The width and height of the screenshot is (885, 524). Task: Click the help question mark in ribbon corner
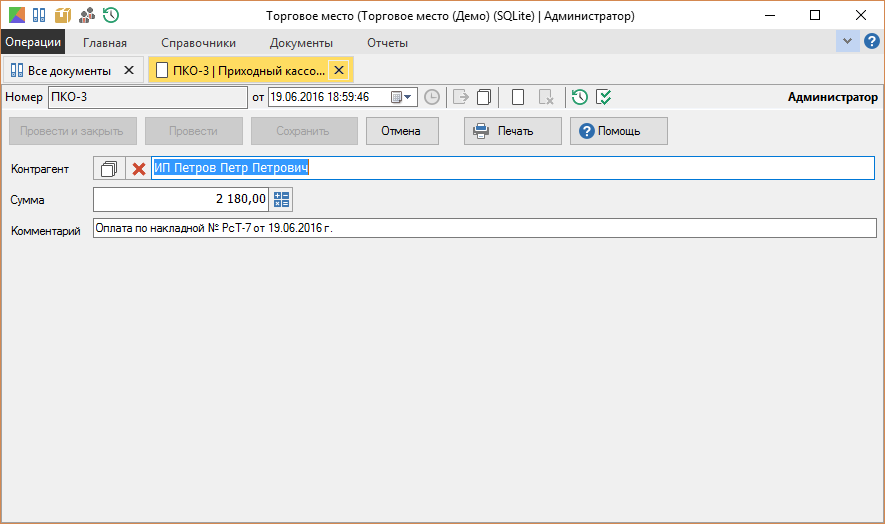[871, 41]
